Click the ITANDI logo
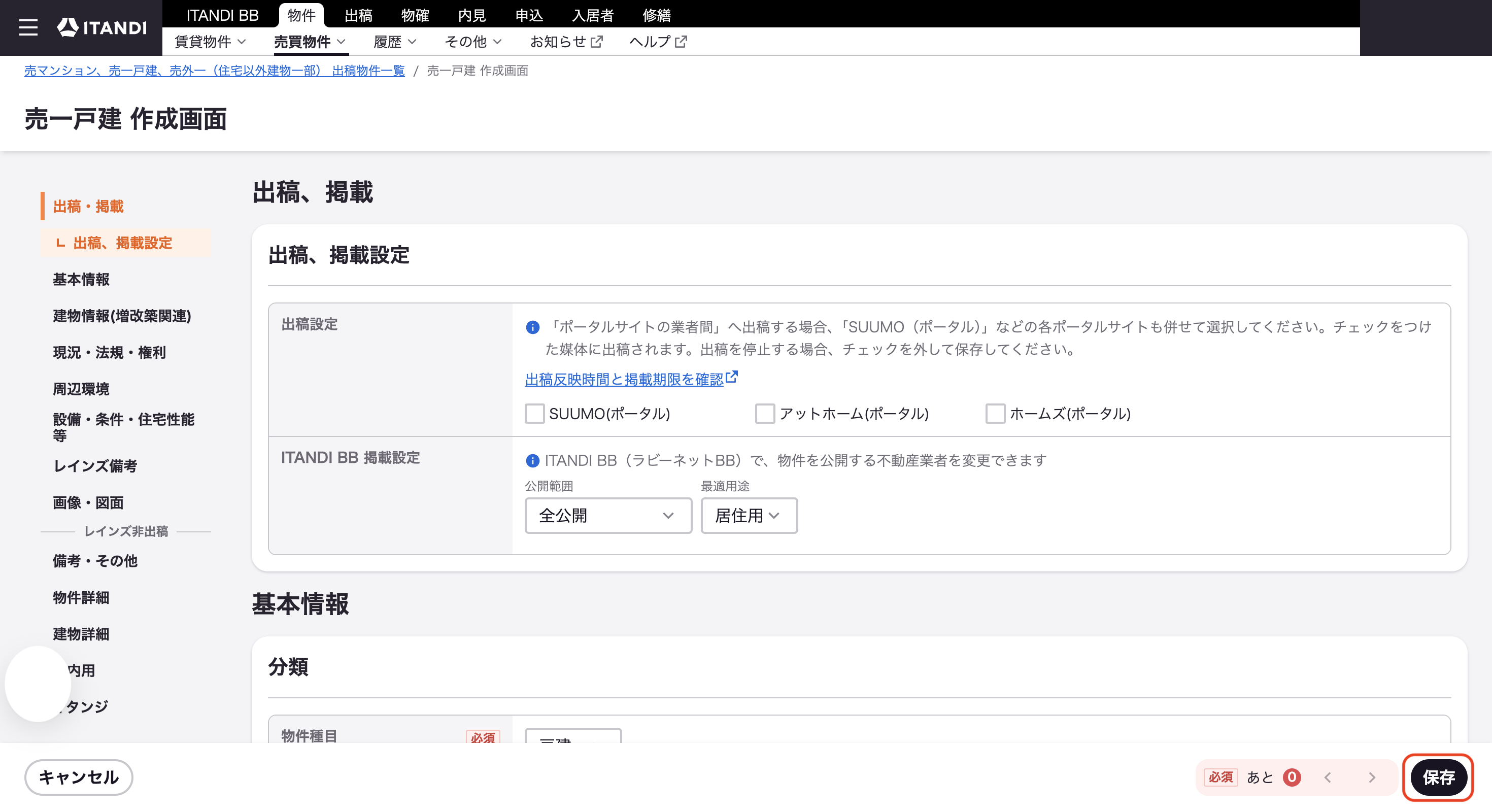 pyautogui.click(x=102, y=27)
